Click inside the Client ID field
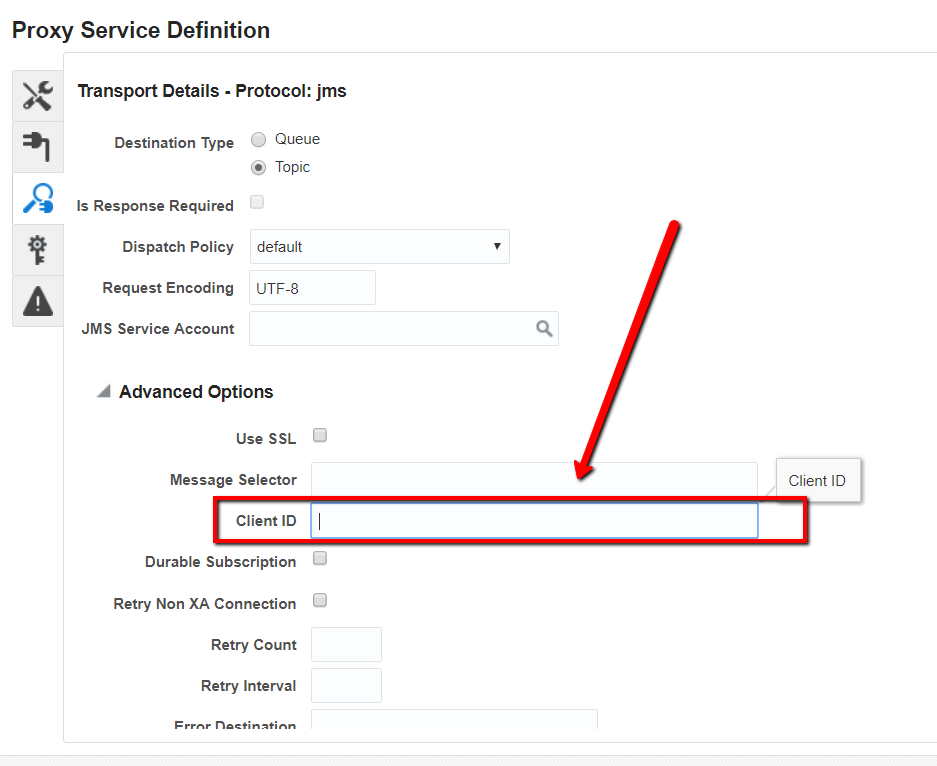 point(534,519)
